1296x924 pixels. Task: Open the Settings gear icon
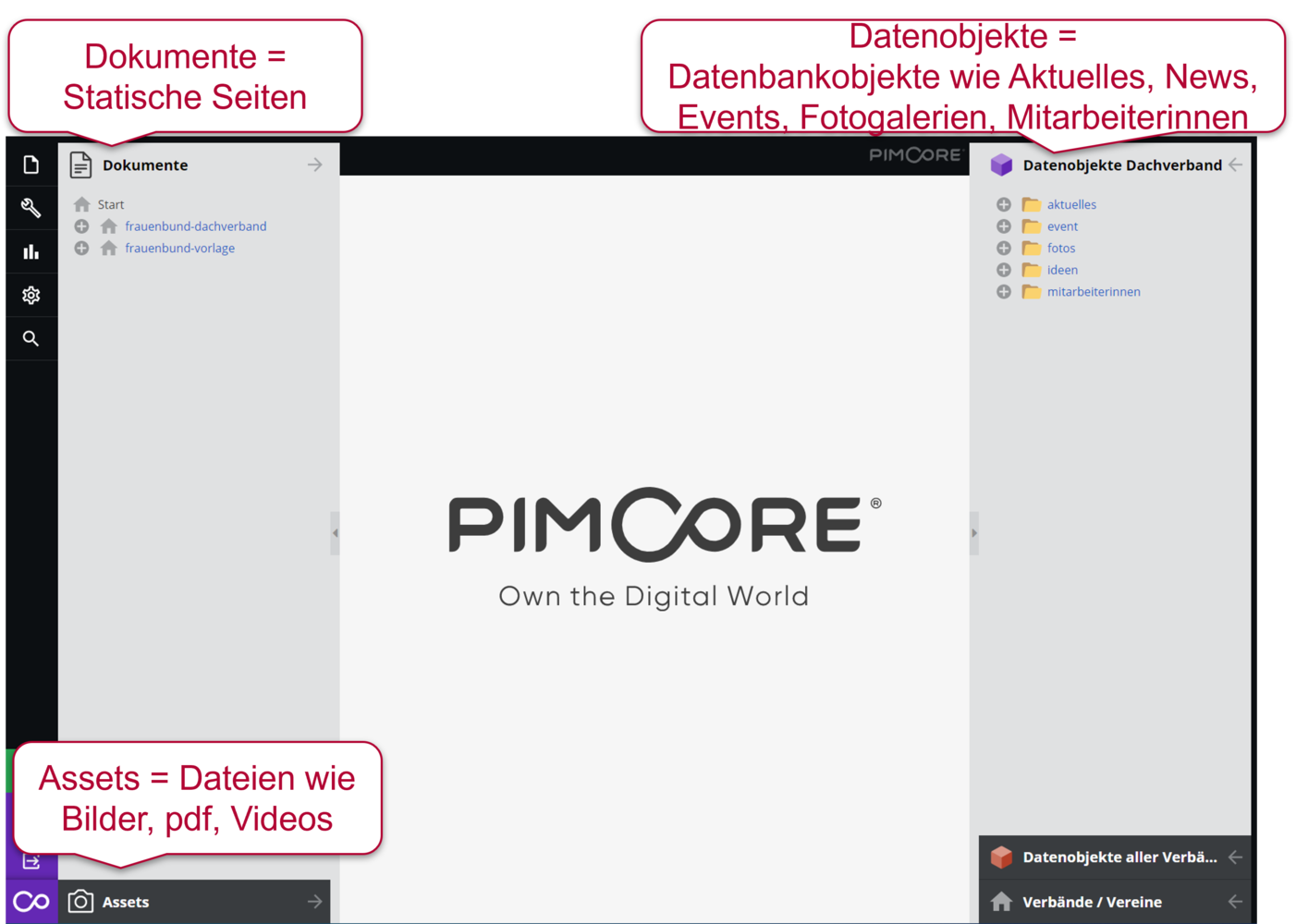pos(31,295)
